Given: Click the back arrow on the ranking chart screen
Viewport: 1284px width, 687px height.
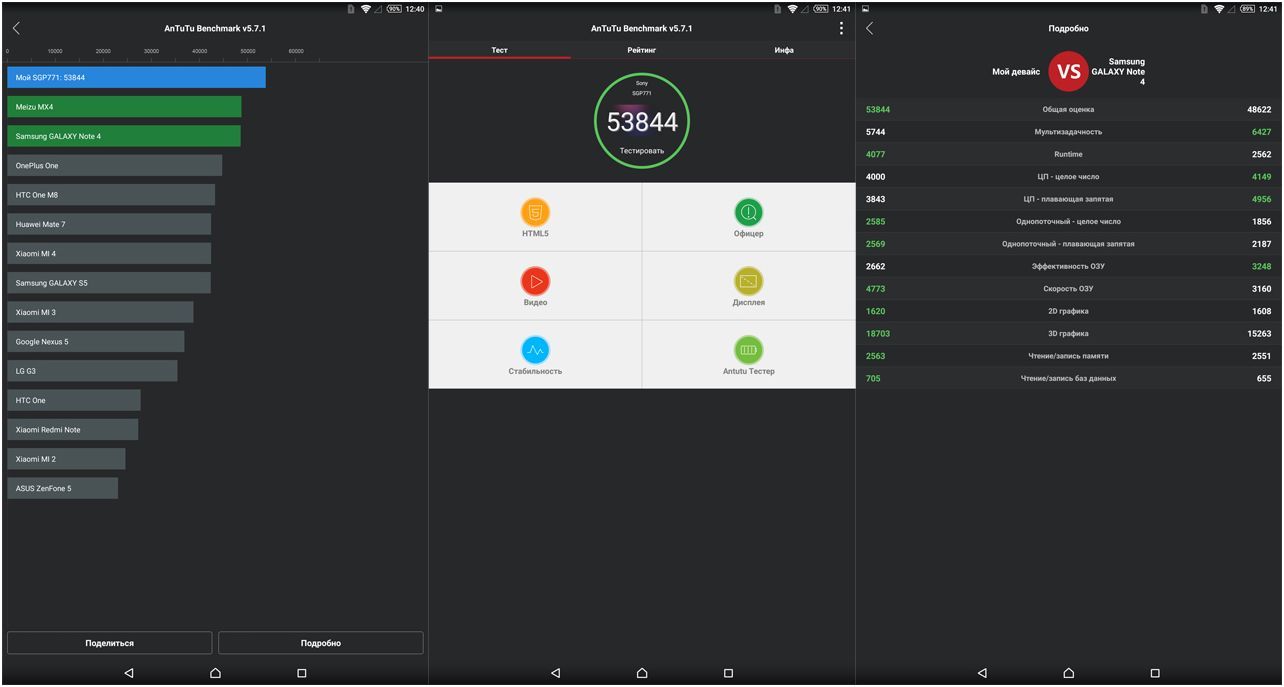Looking at the screenshot, I should click(x=16, y=29).
